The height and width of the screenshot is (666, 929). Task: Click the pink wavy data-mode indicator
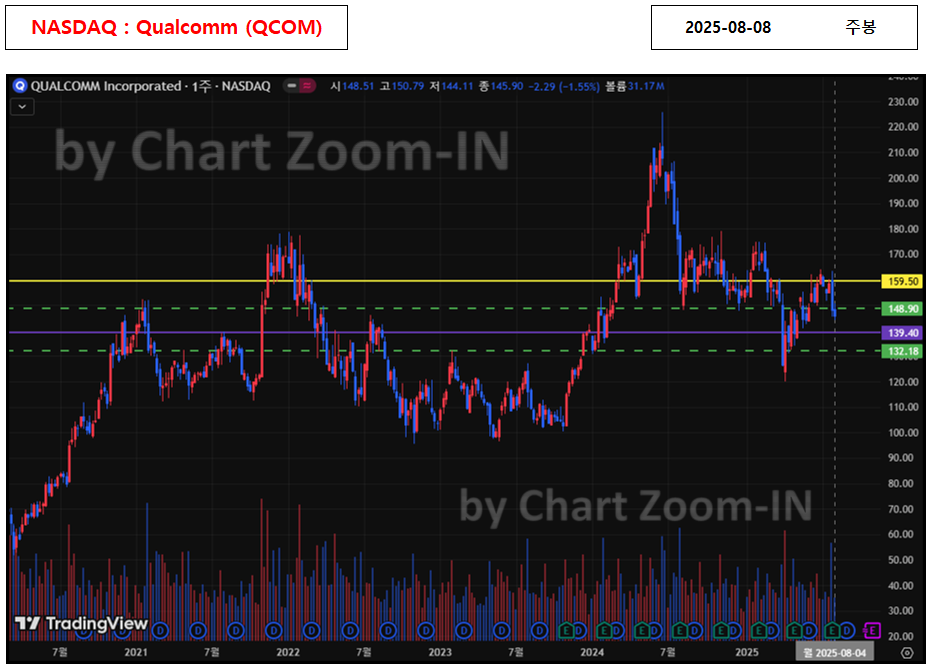(x=307, y=86)
